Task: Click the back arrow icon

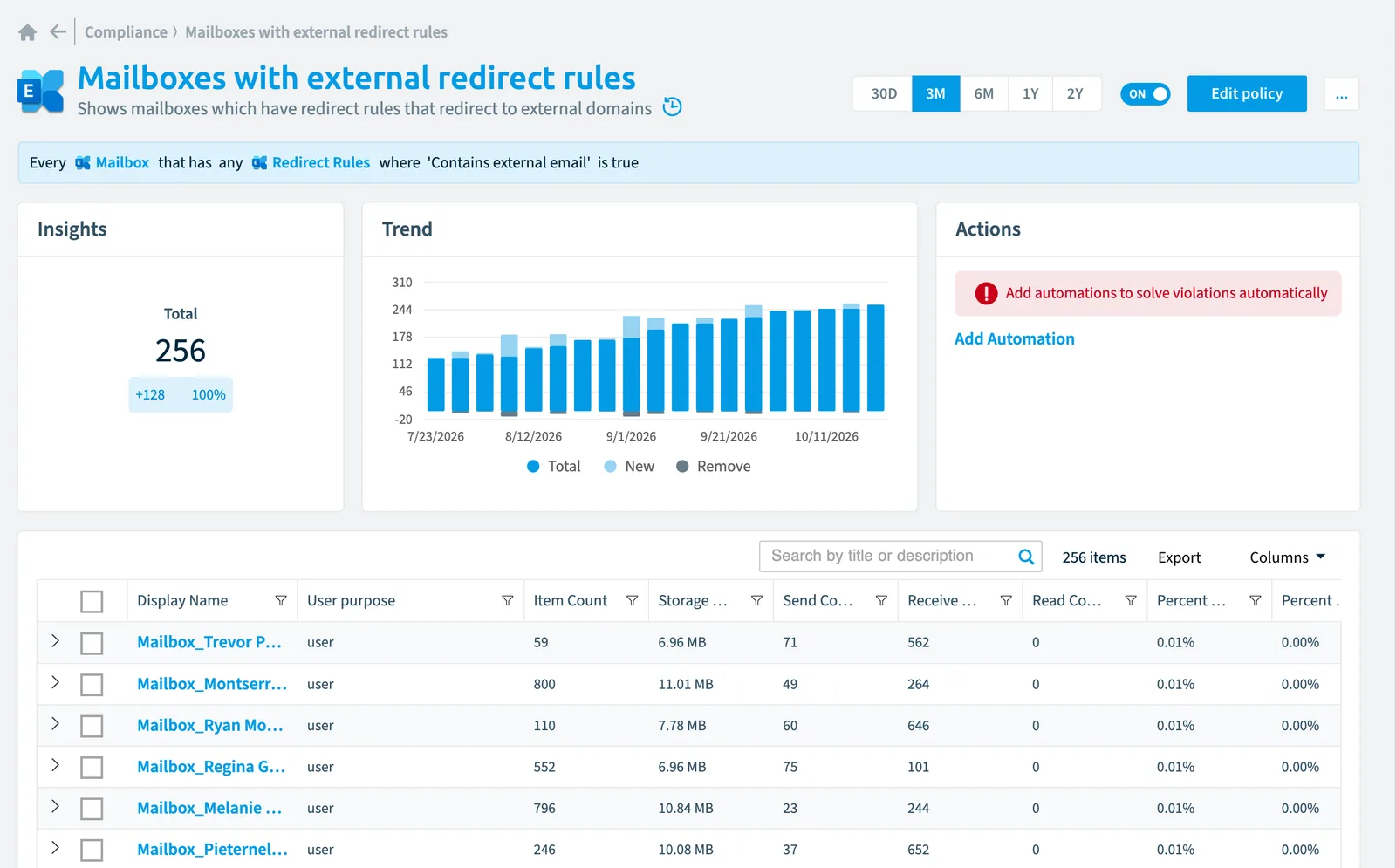Action: (x=58, y=32)
